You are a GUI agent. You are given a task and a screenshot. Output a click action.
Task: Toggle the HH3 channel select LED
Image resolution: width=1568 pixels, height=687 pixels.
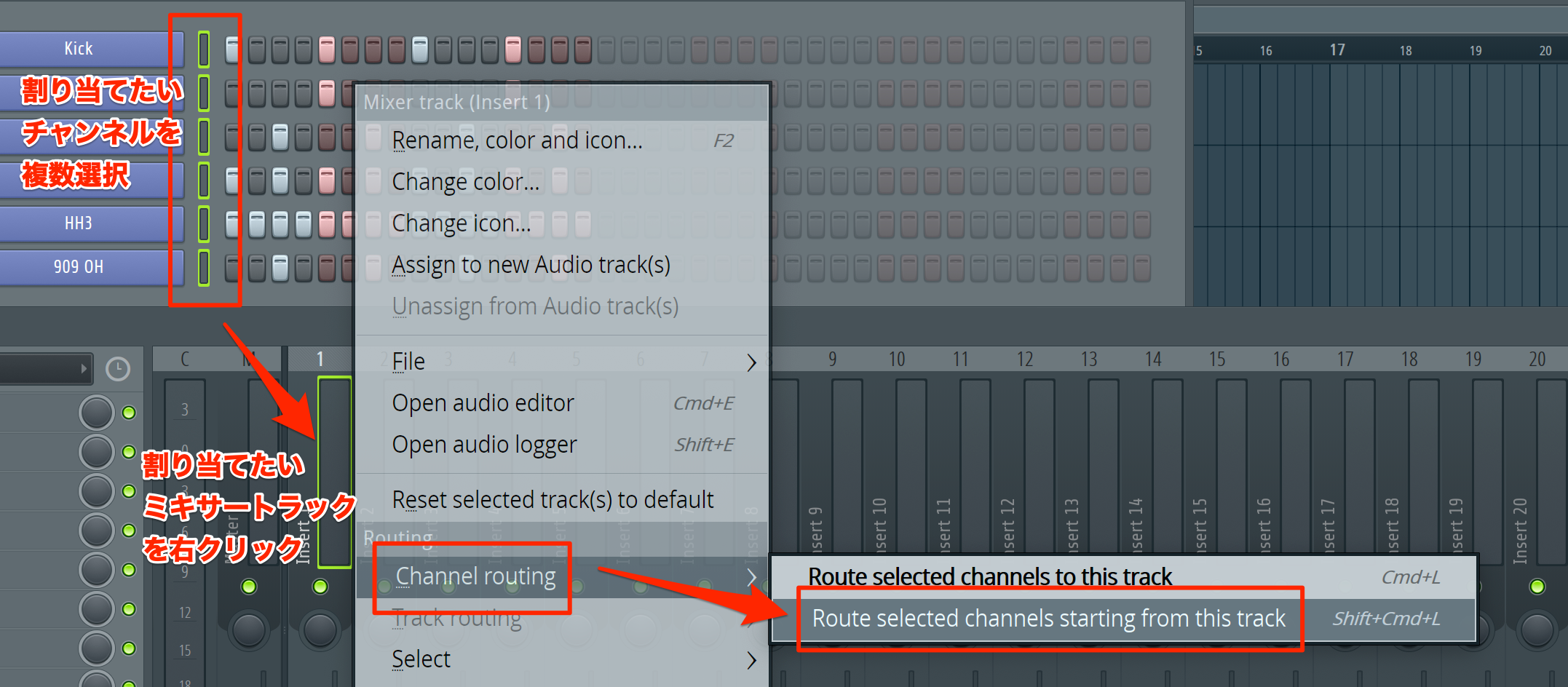coord(204,224)
